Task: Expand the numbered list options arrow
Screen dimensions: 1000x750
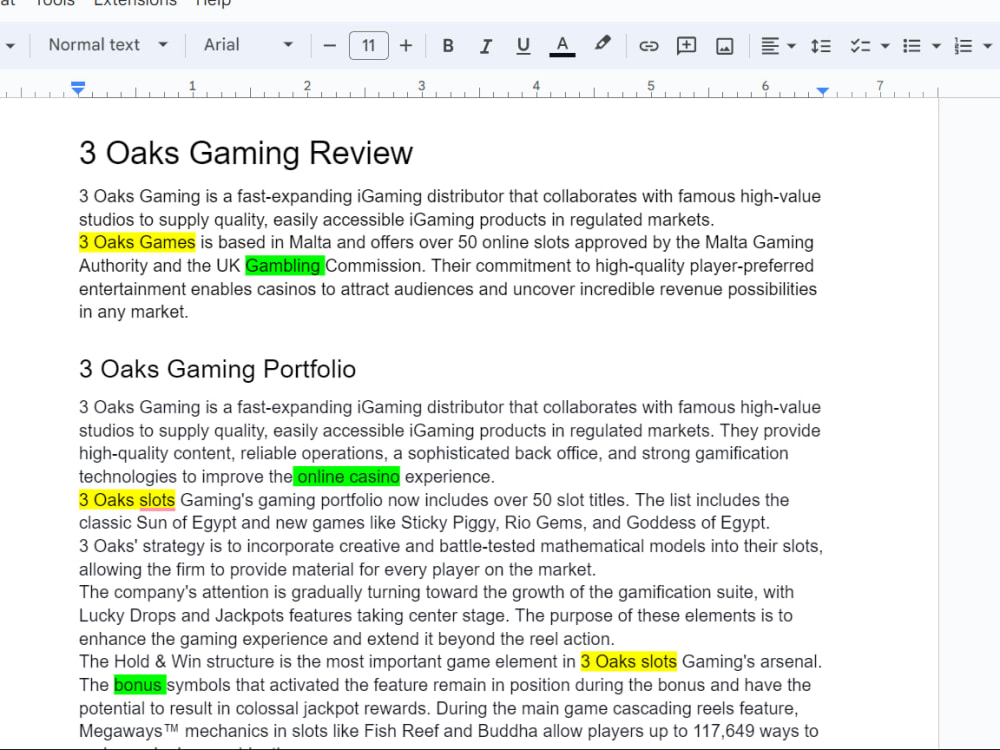Action: (x=987, y=46)
